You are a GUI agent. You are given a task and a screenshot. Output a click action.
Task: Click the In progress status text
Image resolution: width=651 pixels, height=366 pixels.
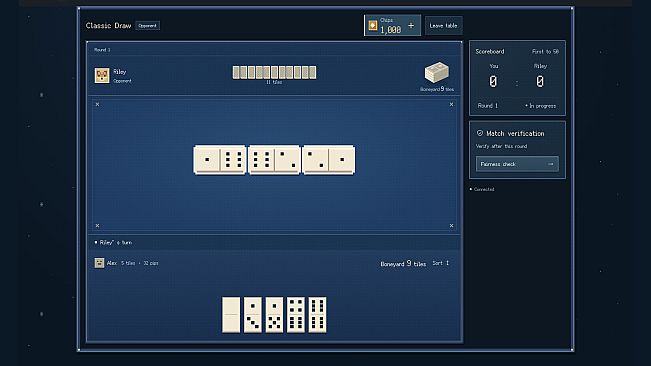coord(542,106)
